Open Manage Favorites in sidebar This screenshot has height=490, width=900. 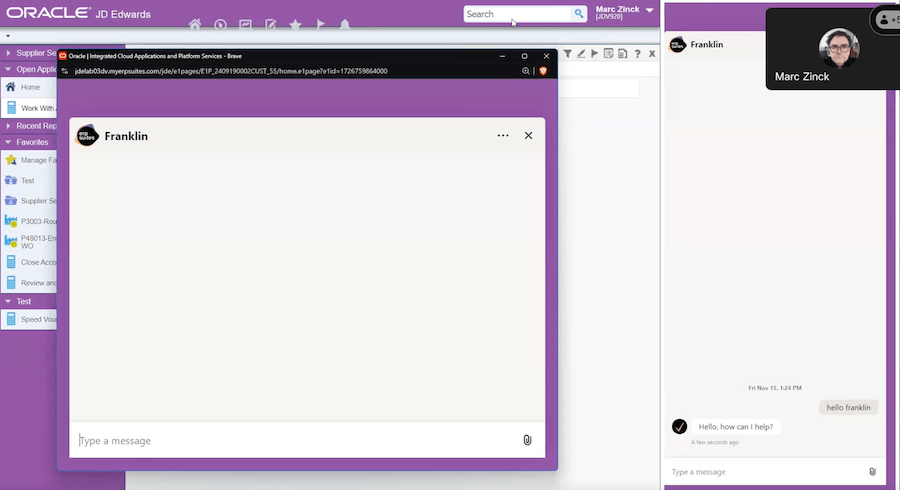(30, 160)
